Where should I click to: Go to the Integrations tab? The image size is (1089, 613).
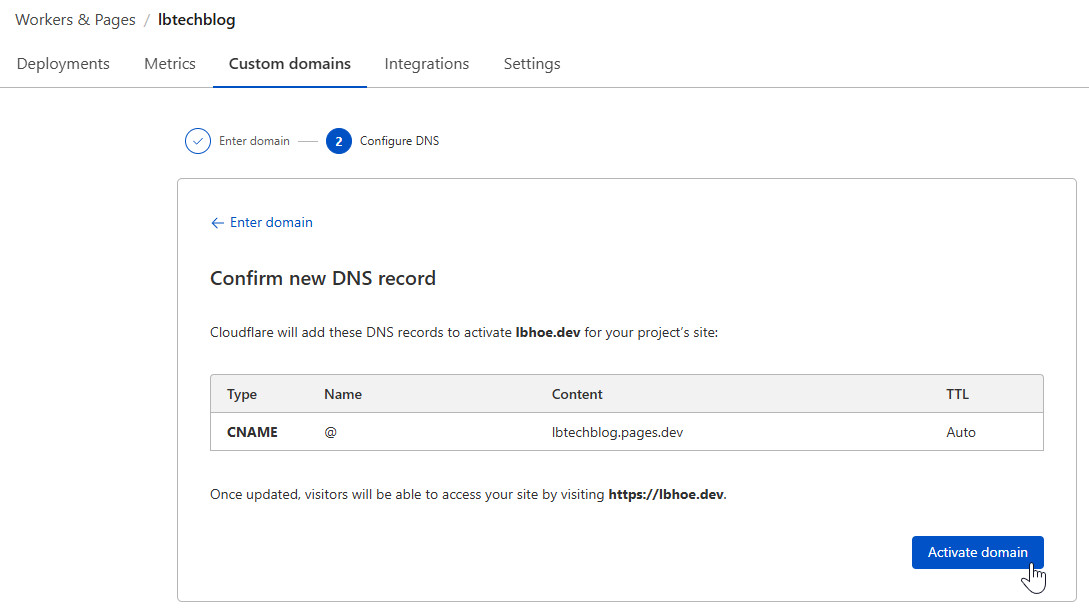(x=427, y=64)
